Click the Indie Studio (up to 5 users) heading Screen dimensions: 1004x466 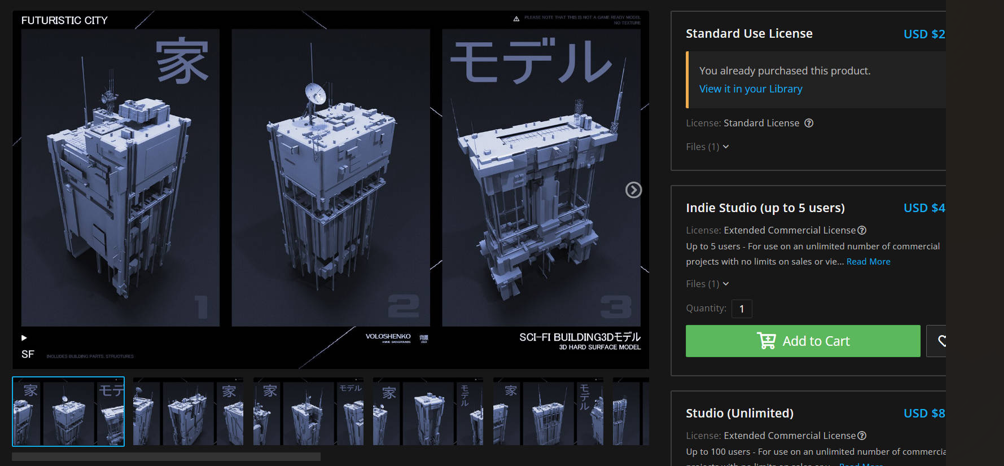(x=765, y=208)
